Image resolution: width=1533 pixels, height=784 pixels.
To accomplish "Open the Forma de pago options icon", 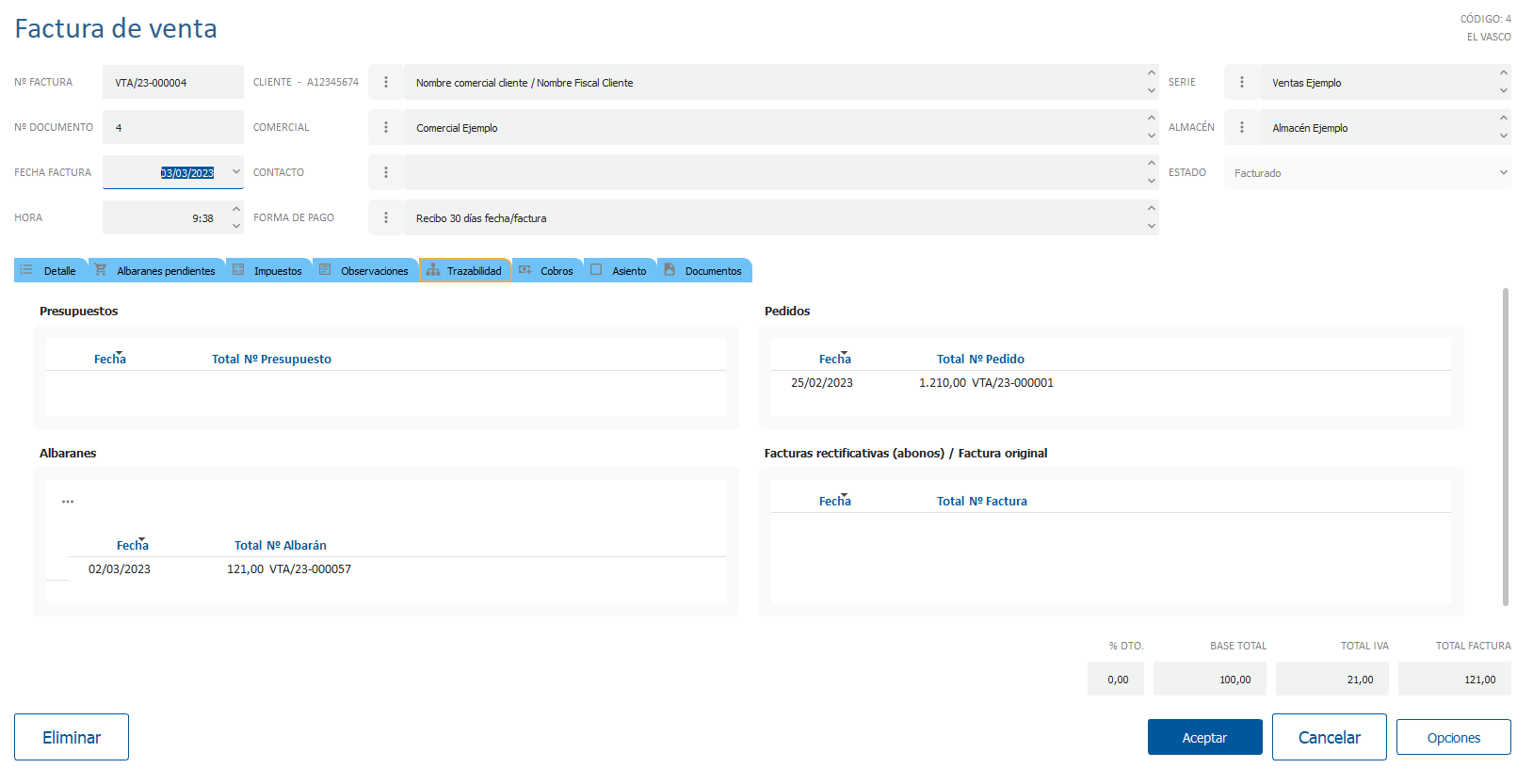I will [x=385, y=217].
